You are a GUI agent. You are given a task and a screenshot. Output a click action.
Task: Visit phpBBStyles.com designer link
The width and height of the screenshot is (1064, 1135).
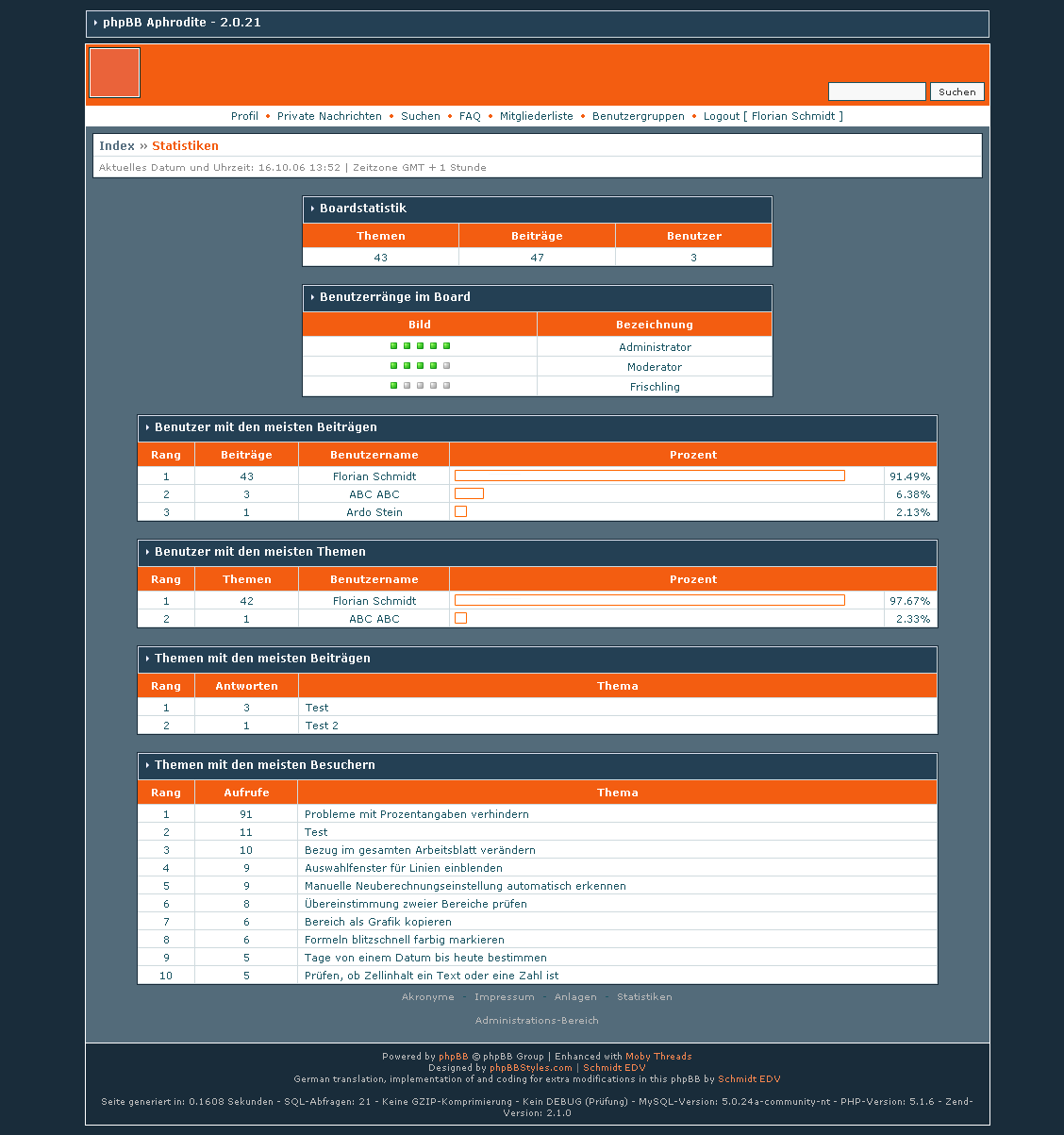pos(530,1068)
